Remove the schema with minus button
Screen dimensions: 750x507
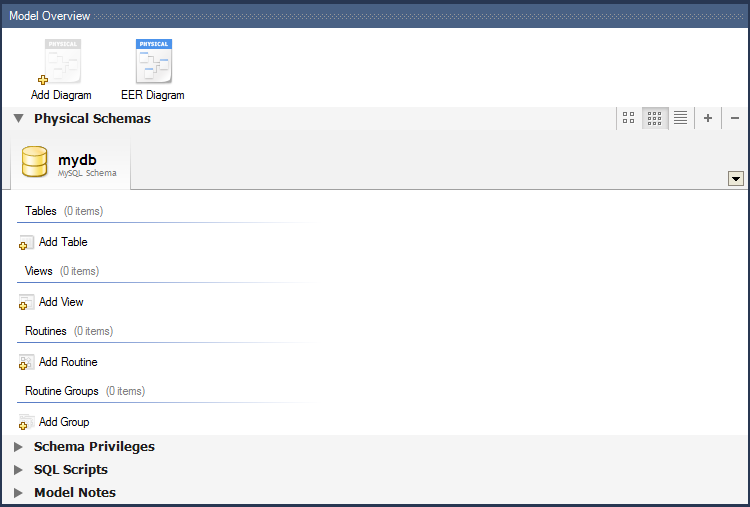pos(735,118)
